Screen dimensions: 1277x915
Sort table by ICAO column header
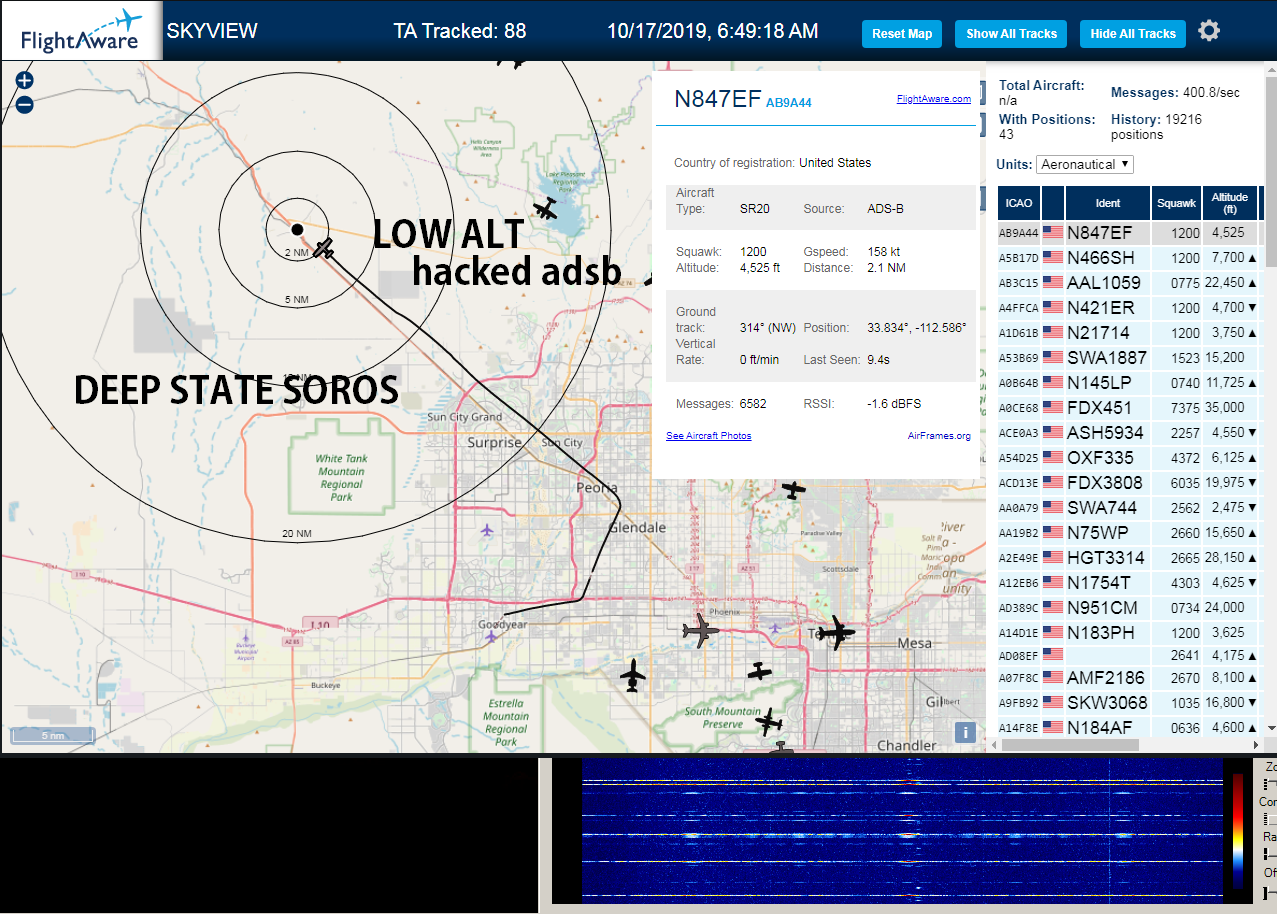1019,203
